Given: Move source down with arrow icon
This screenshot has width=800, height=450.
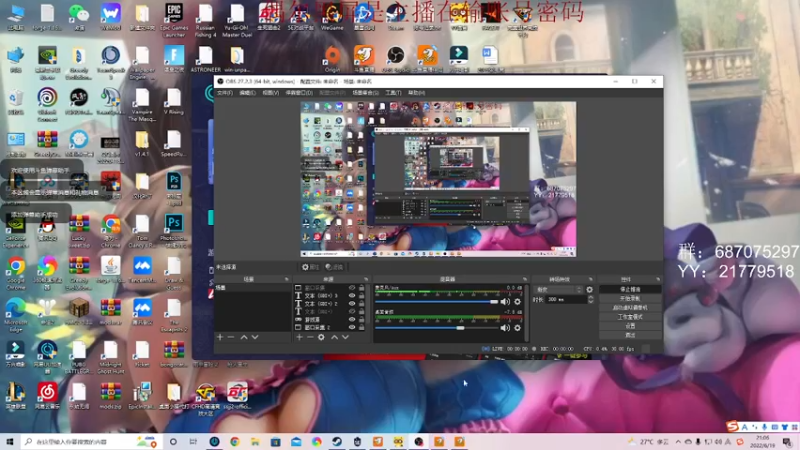Looking at the screenshot, I should [x=345, y=337].
